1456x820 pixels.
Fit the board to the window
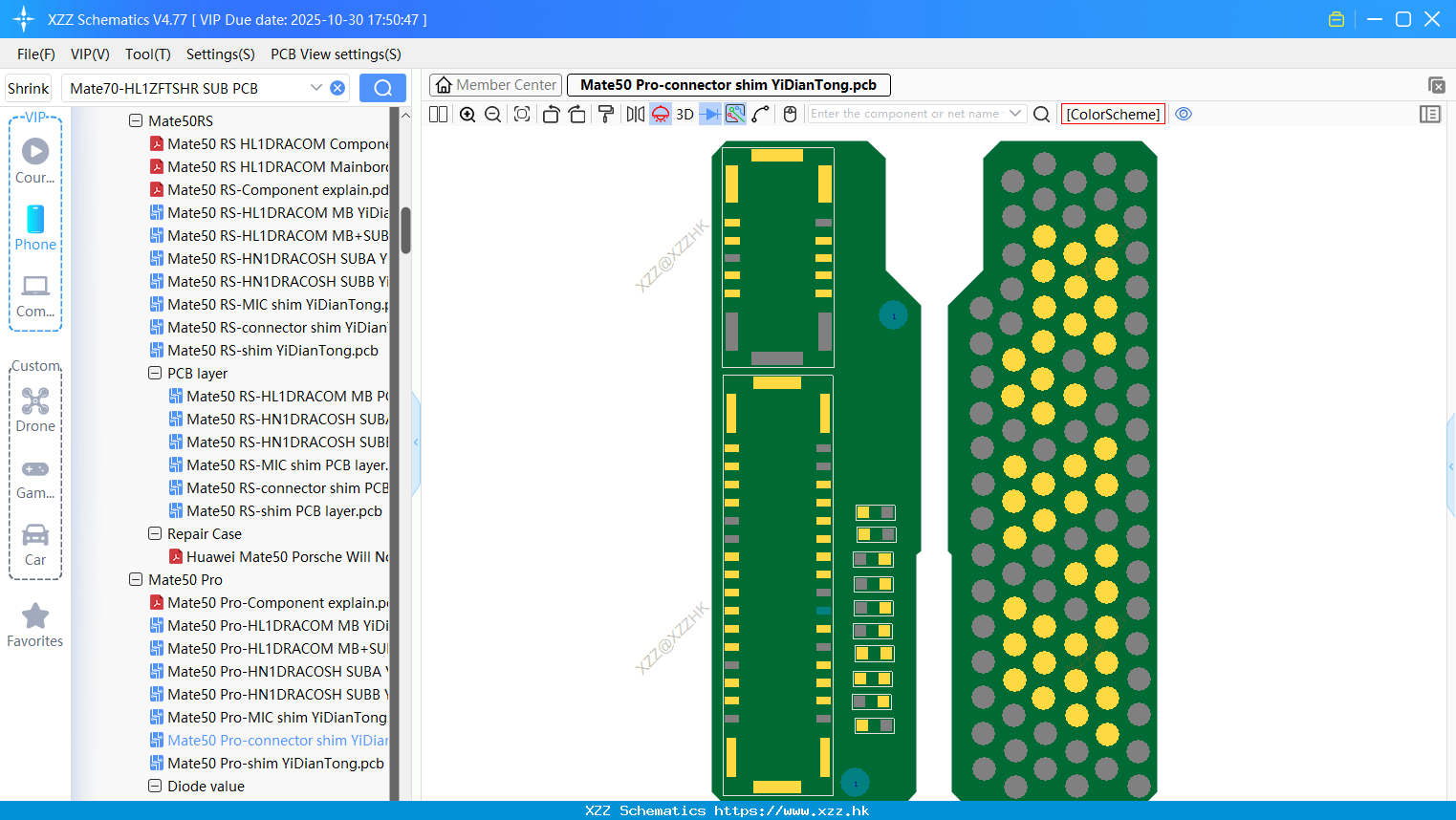click(x=522, y=114)
